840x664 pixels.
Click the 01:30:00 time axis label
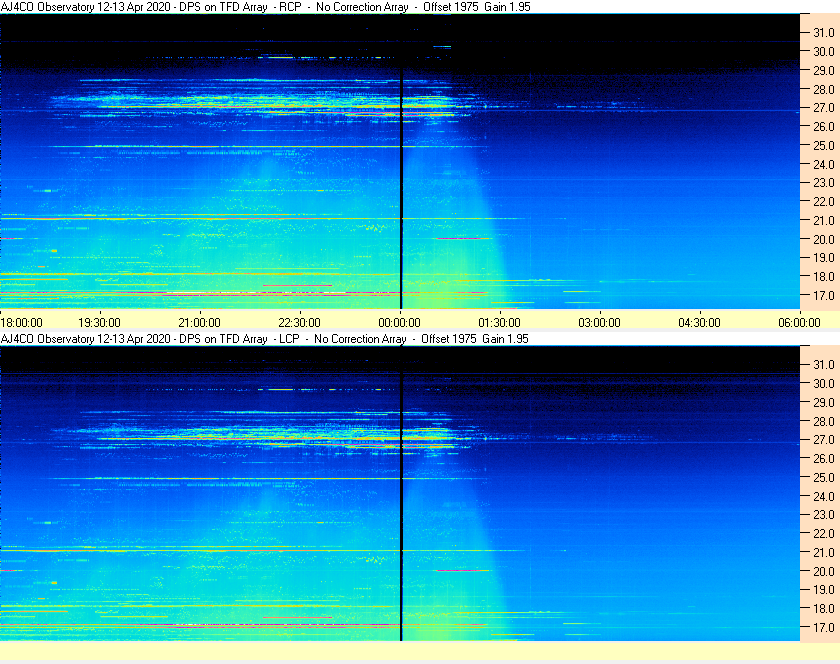tap(499, 323)
